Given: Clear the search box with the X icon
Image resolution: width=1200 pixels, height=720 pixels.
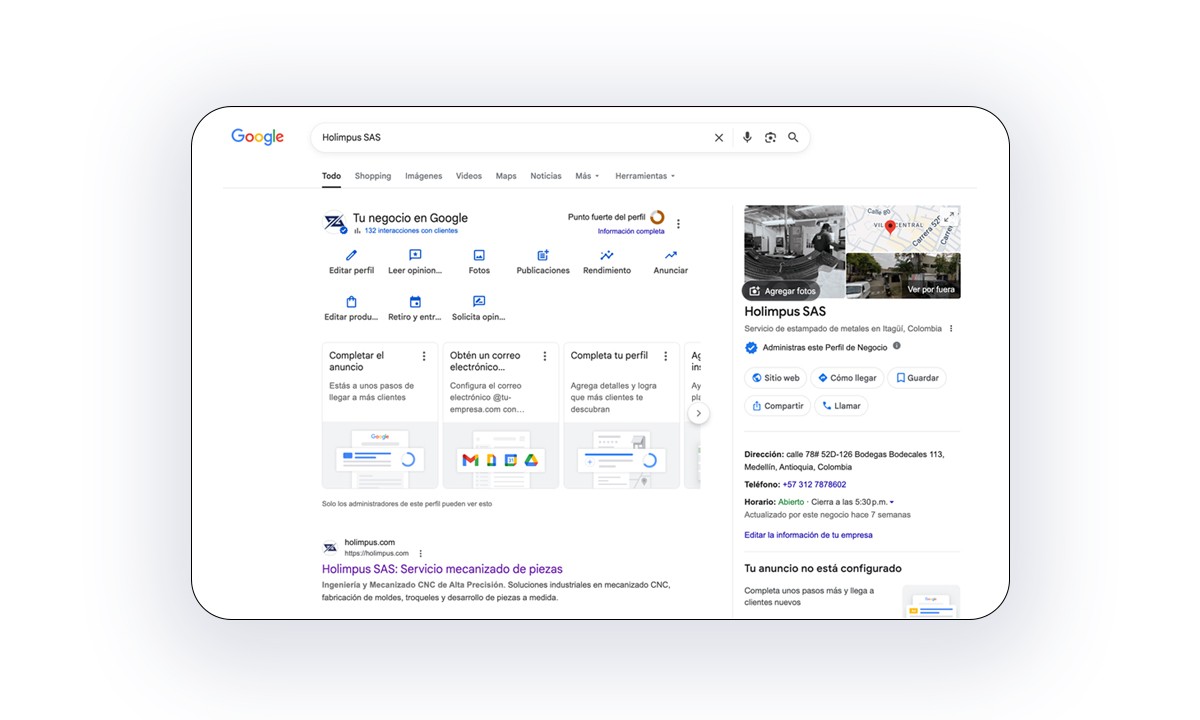Looking at the screenshot, I should [x=718, y=138].
